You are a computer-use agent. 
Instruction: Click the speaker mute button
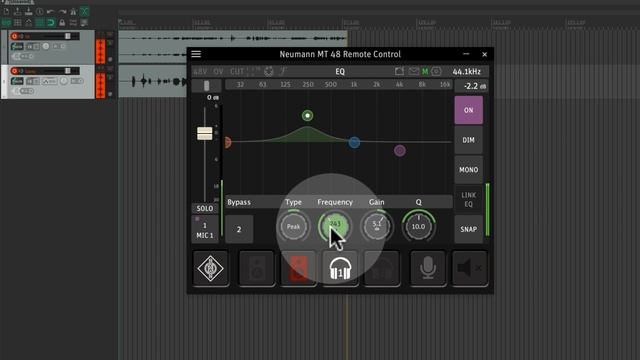click(470, 268)
